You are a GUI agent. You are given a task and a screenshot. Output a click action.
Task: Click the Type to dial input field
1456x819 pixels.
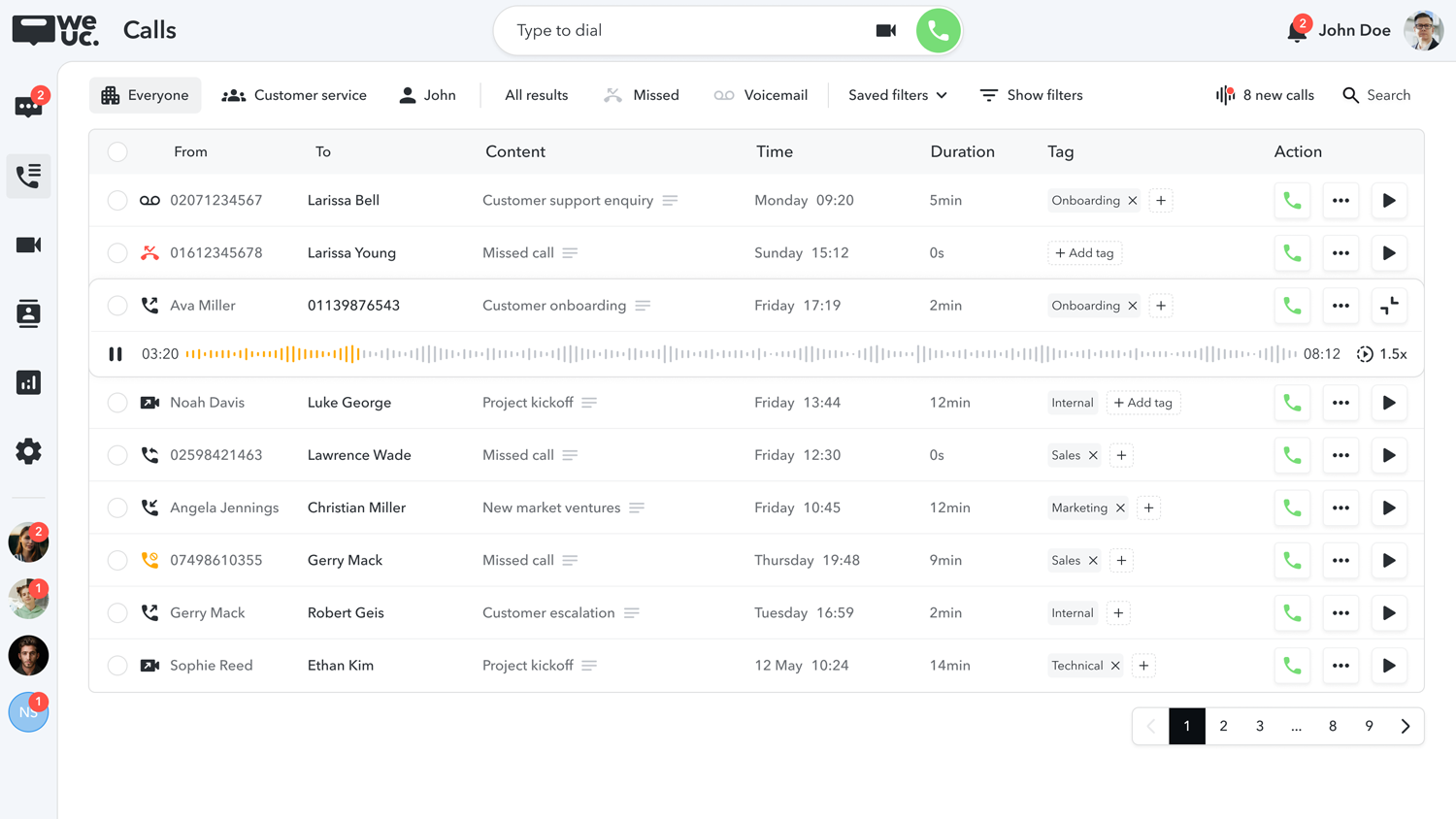pyautogui.click(x=631, y=30)
